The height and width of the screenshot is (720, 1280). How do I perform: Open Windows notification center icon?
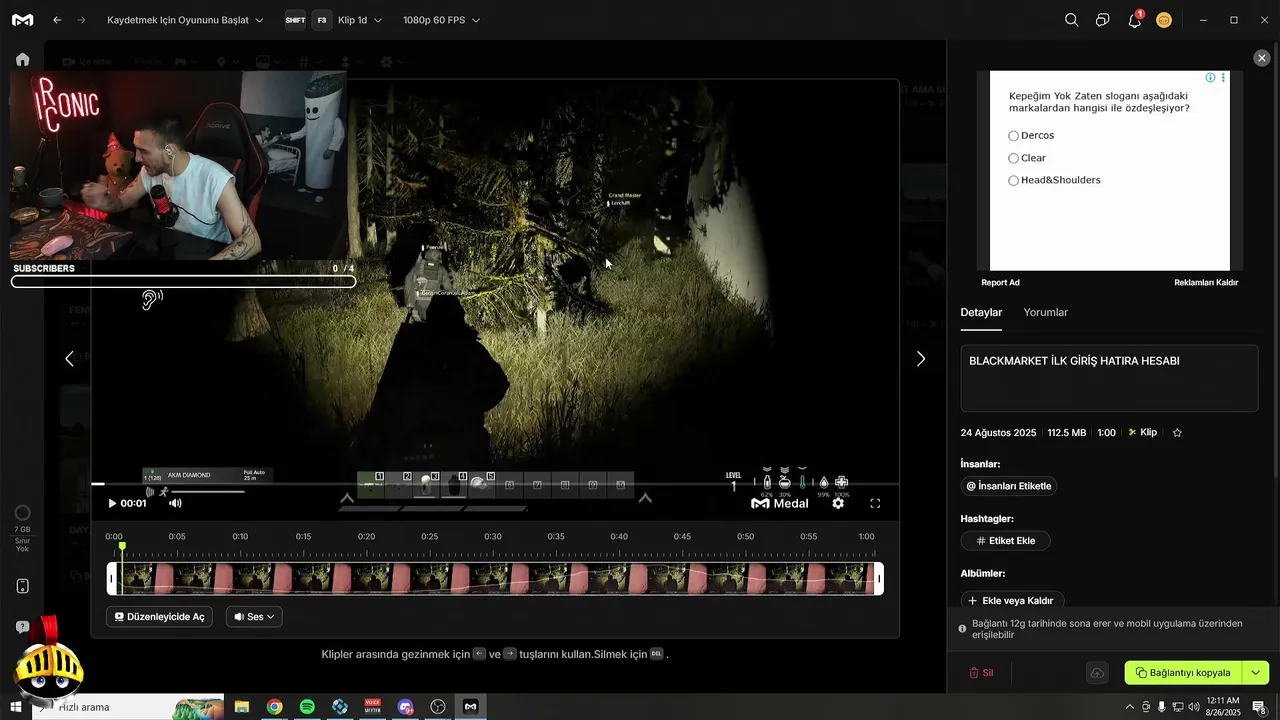pyautogui.click(x=1259, y=707)
